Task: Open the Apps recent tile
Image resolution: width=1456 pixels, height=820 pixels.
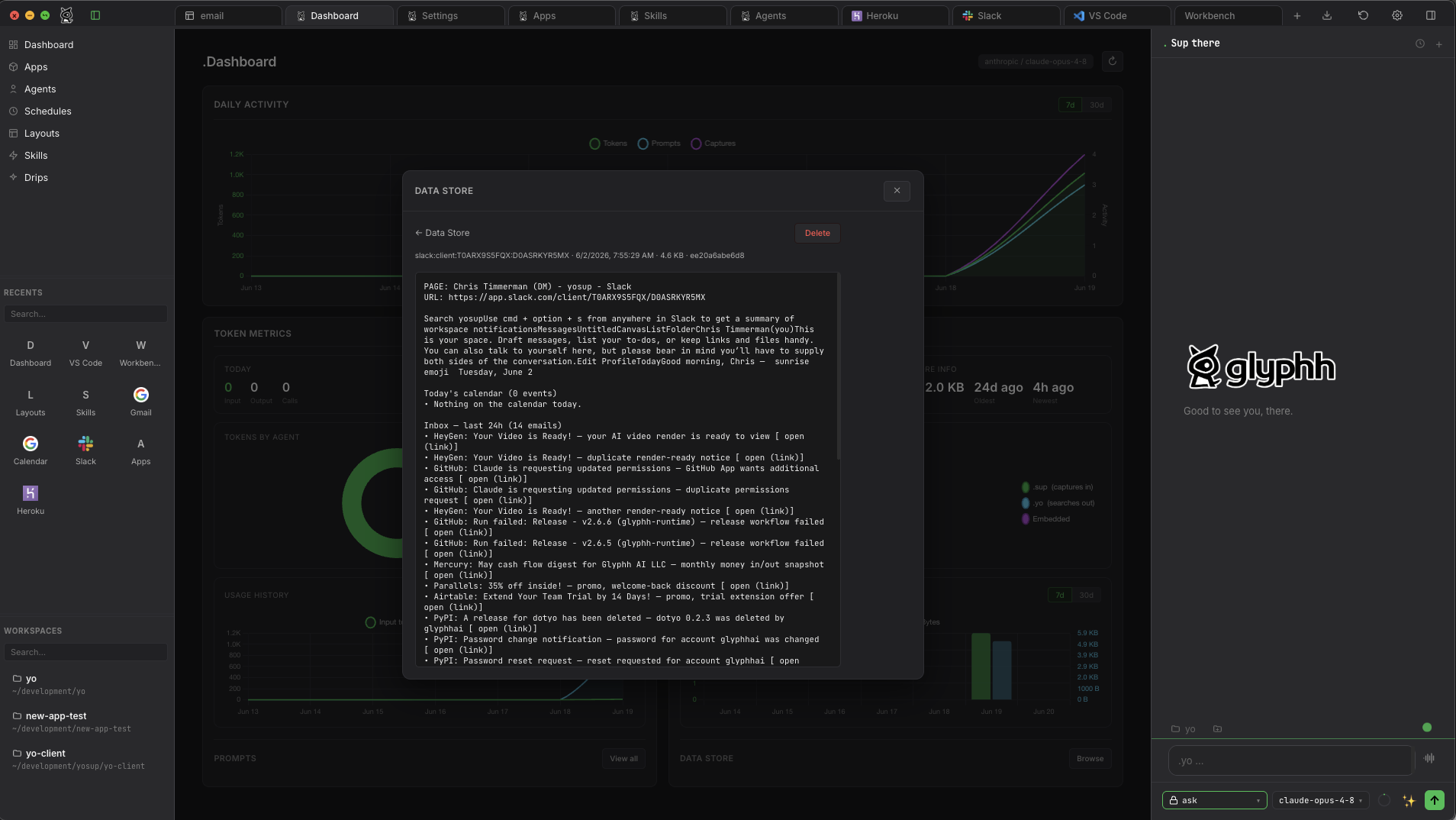Action: coord(140,452)
